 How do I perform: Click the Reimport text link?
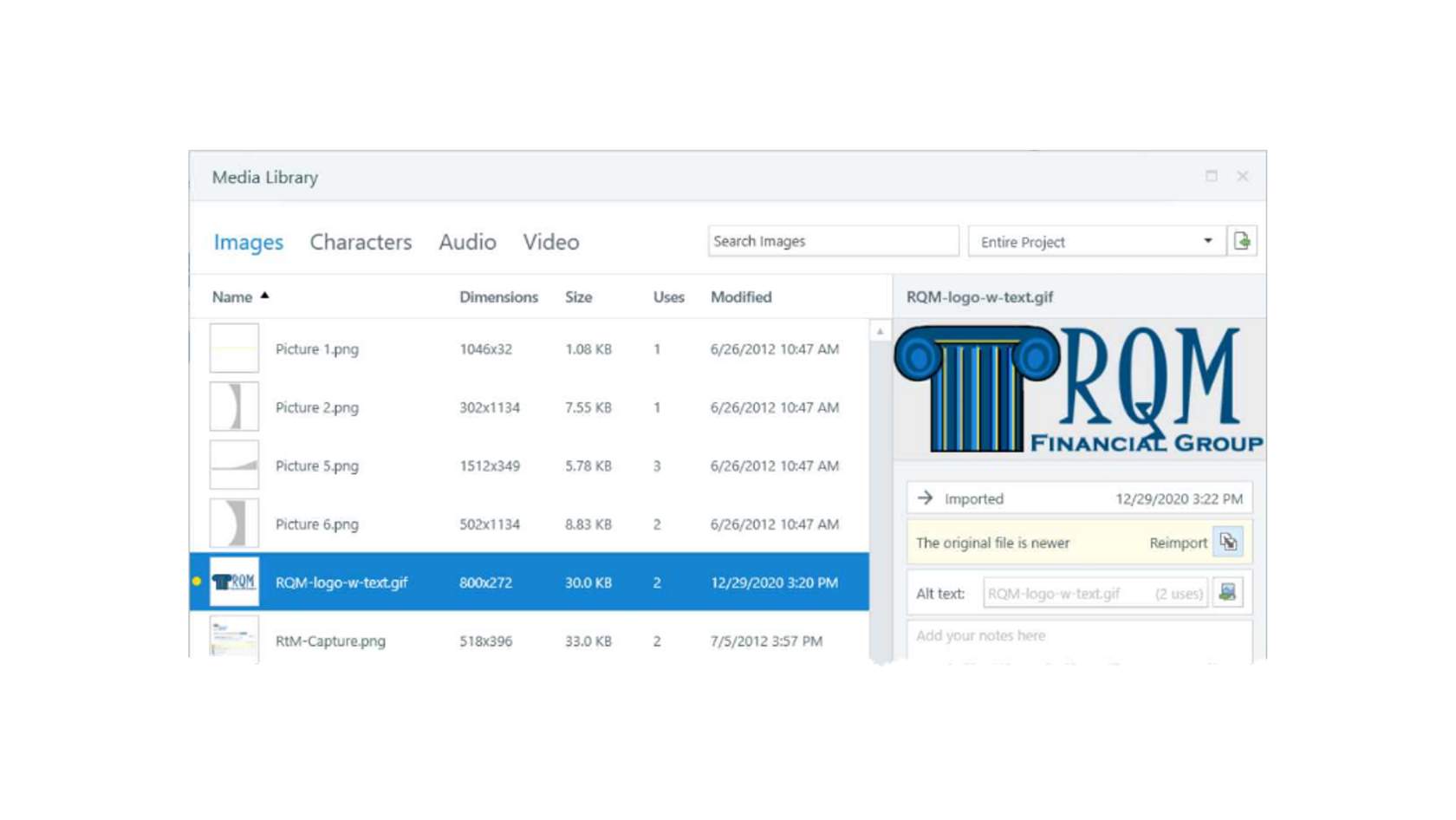point(1178,543)
